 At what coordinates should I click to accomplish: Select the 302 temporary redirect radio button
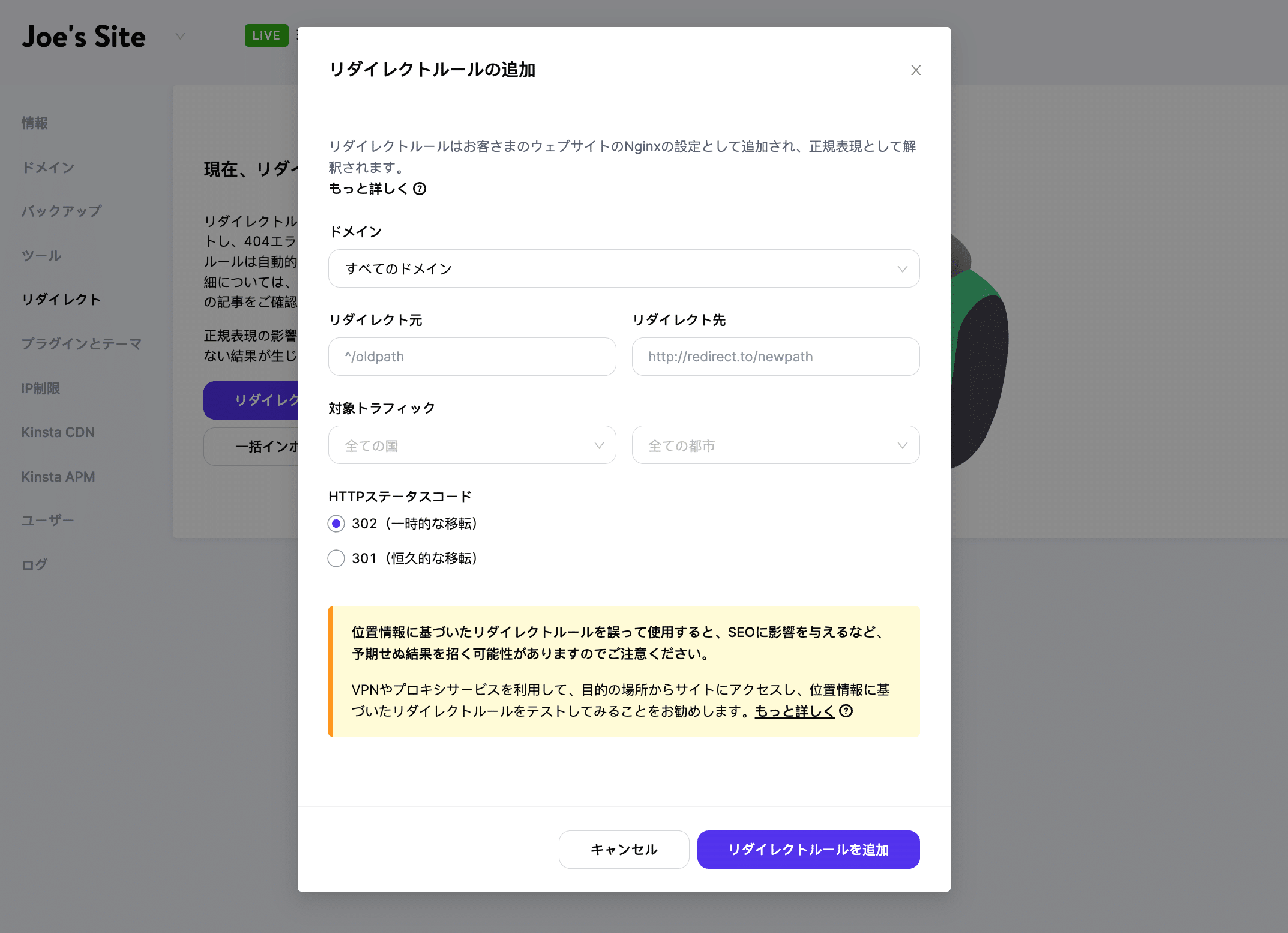click(x=336, y=524)
